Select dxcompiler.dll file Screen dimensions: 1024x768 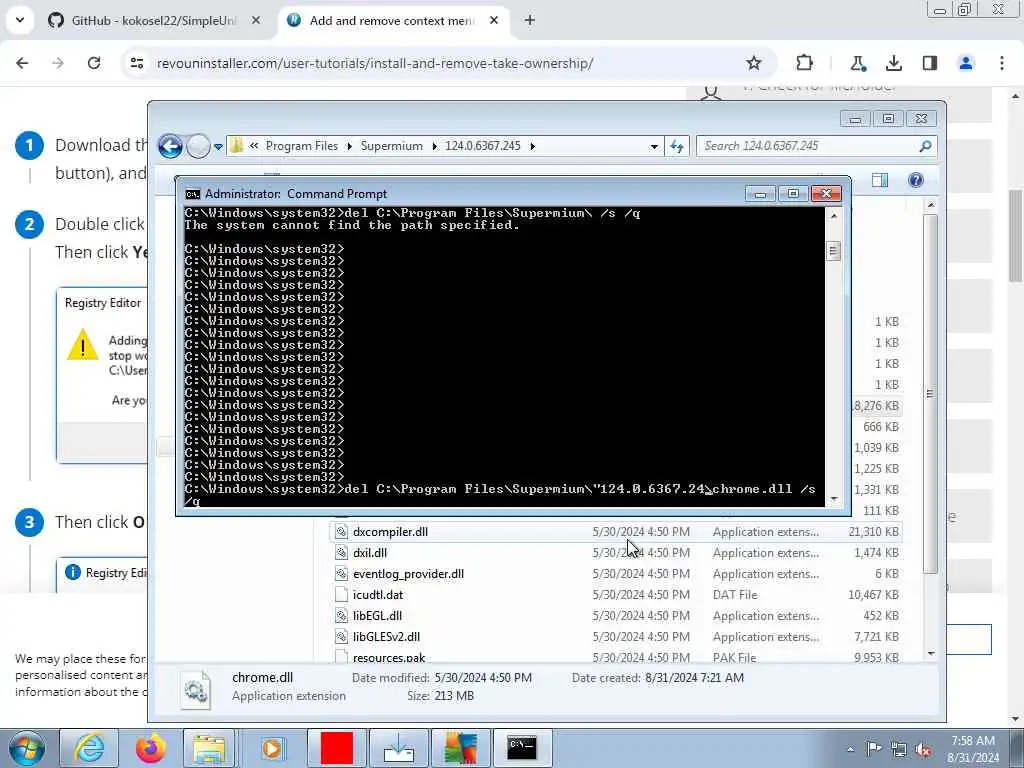tap(616, 532)
